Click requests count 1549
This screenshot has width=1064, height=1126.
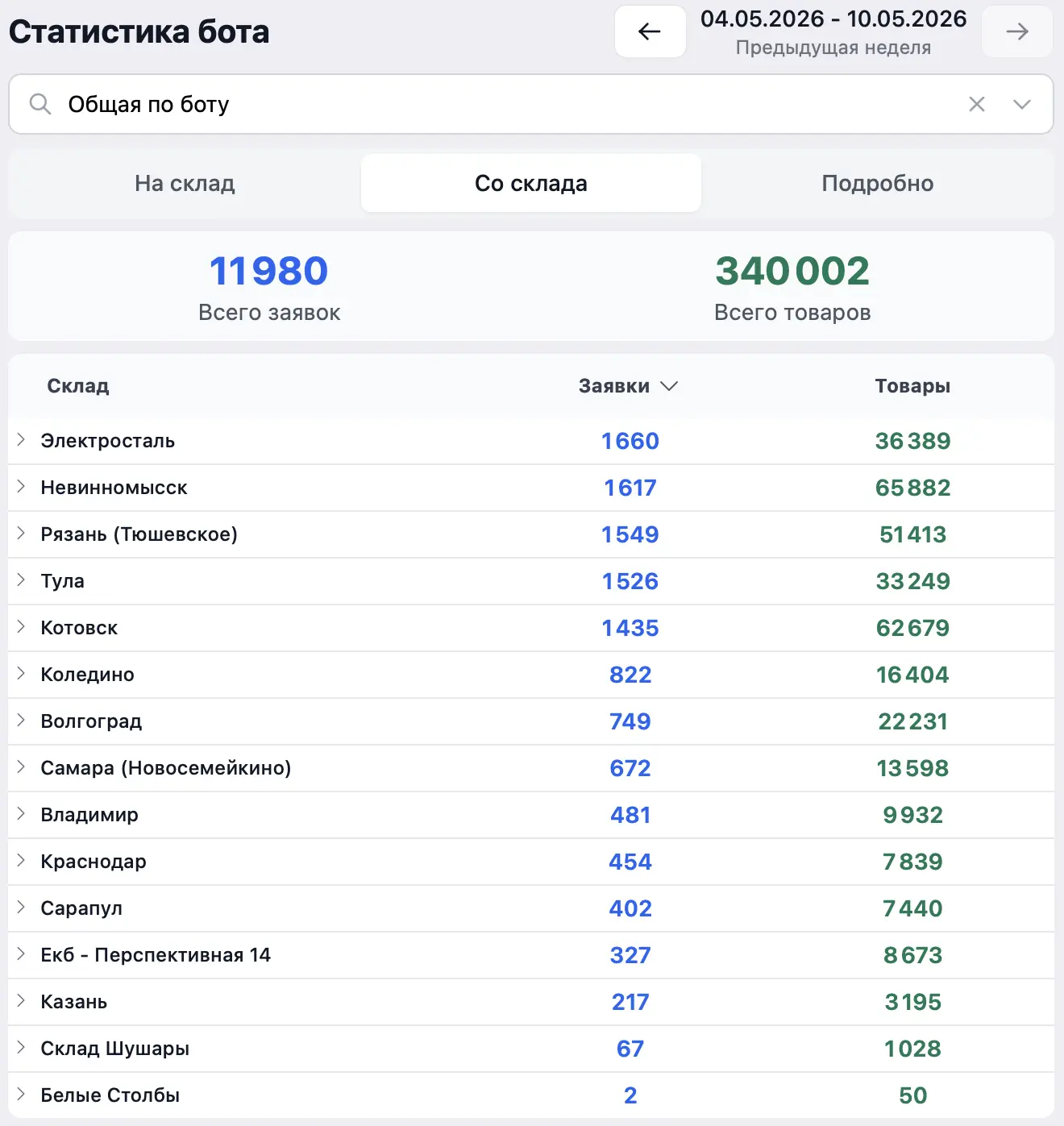630,534
